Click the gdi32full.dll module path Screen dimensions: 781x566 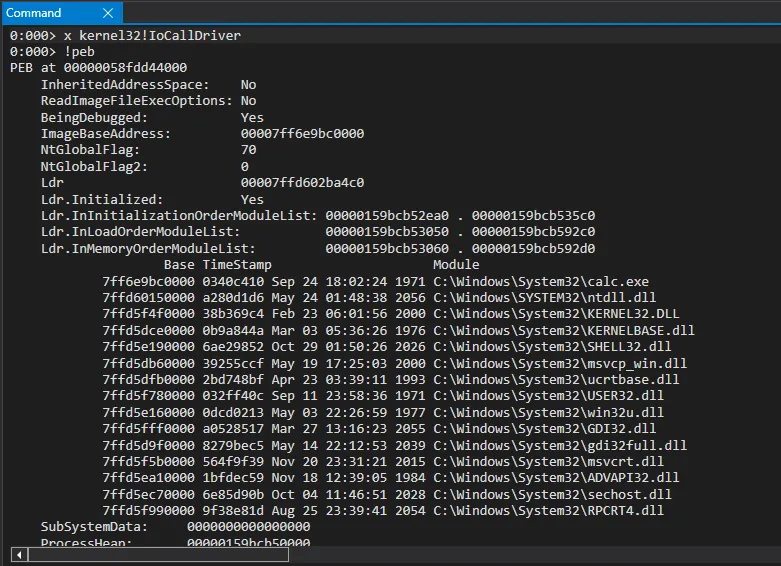pyautogui.click(x=560, y=445)
